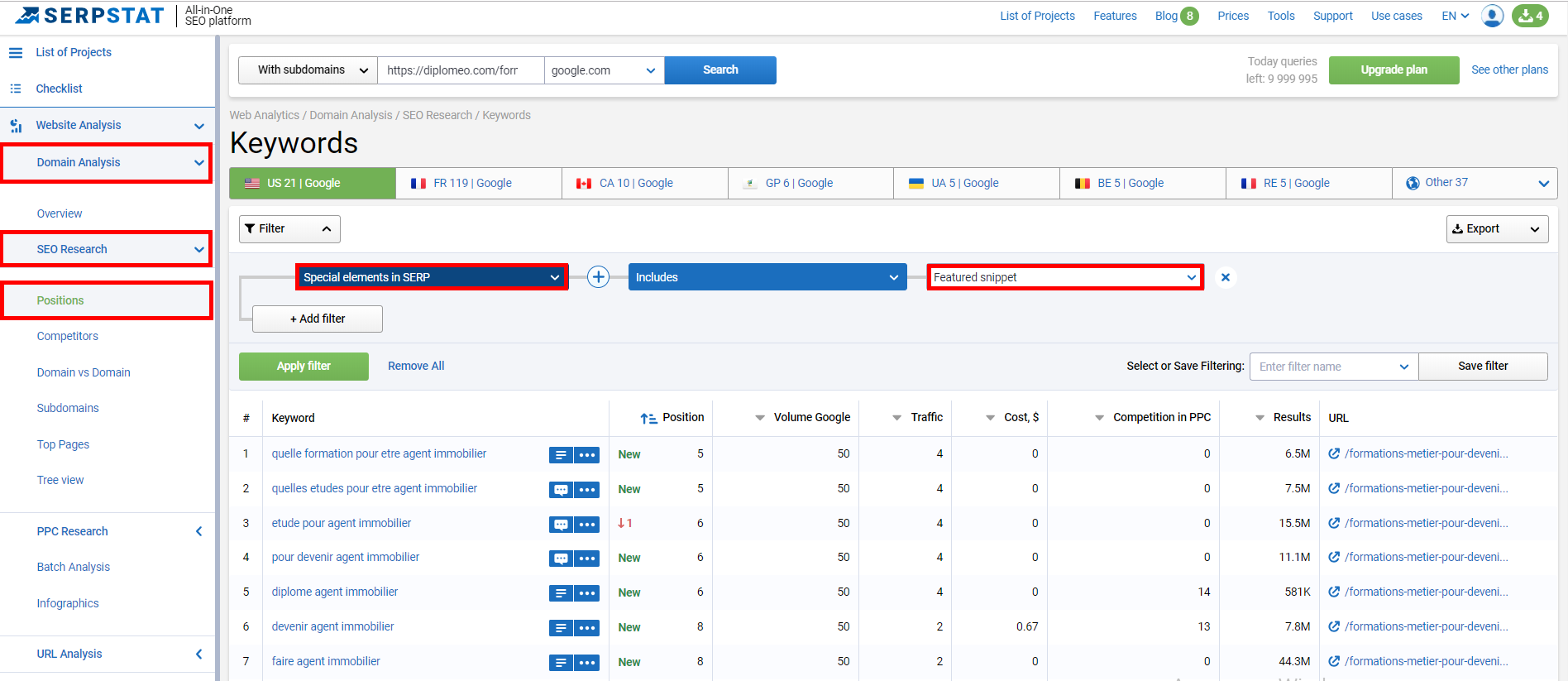Open See other plans link

coord(1509,70)
